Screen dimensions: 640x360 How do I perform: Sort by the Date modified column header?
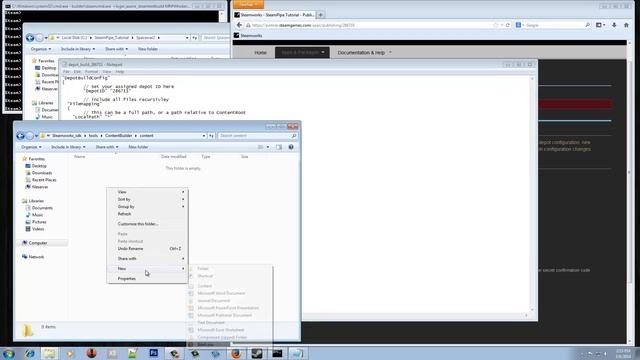[x=173, y=156]
